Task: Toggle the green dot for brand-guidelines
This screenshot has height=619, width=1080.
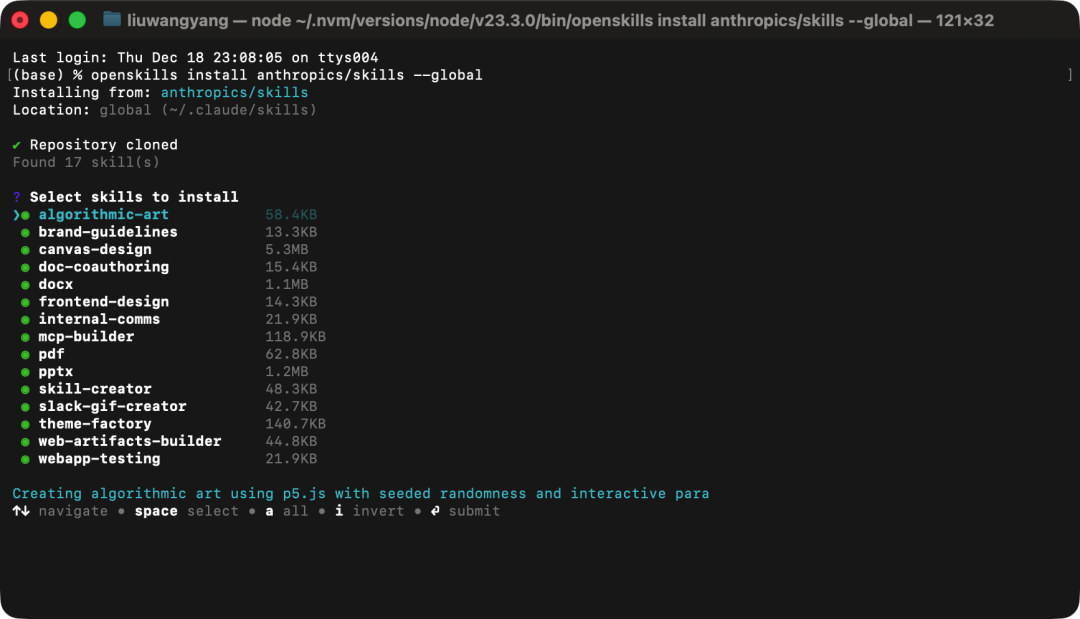Action: point(26,232)
